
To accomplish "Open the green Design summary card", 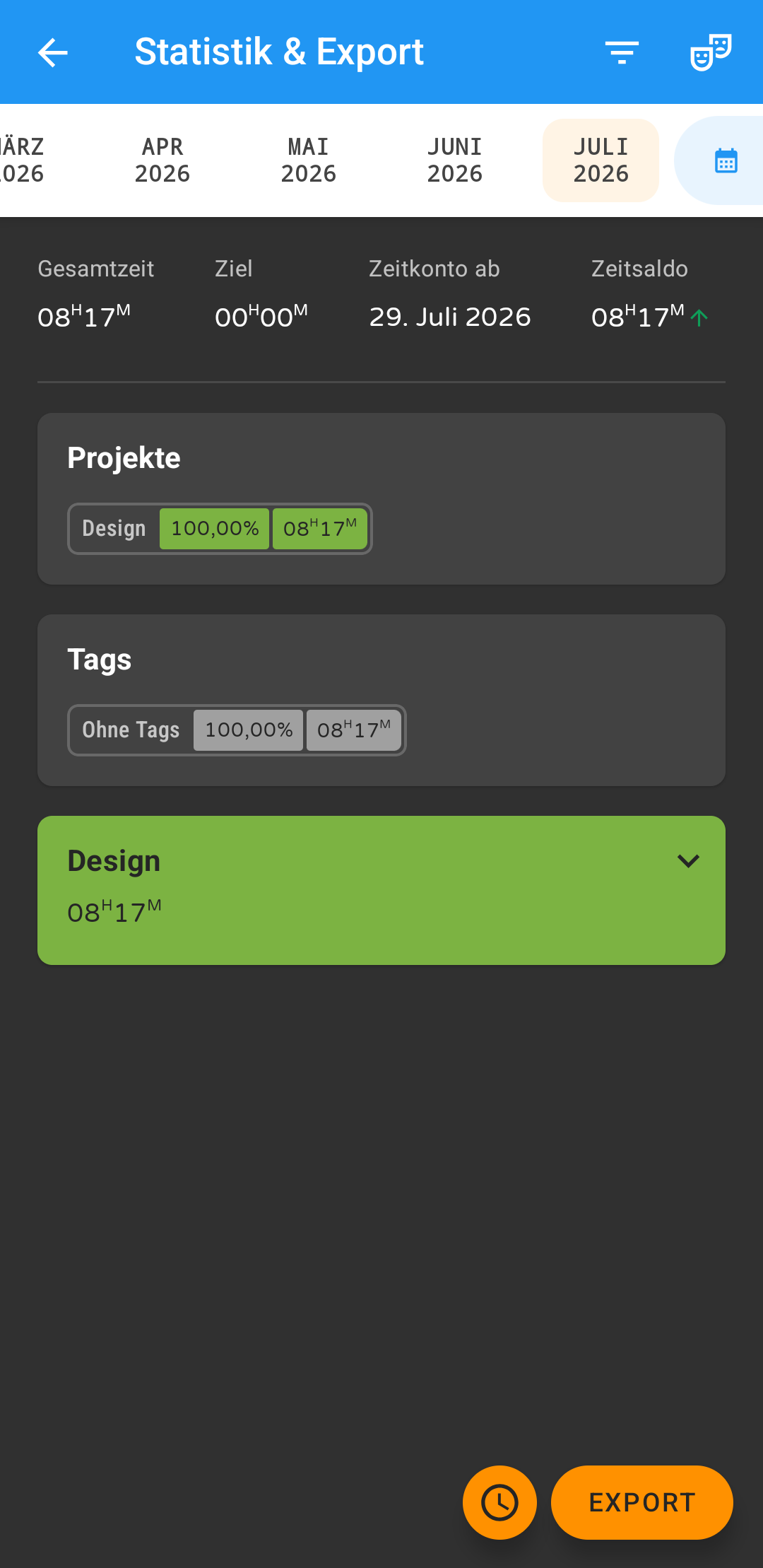I will [x=381, y=891].
